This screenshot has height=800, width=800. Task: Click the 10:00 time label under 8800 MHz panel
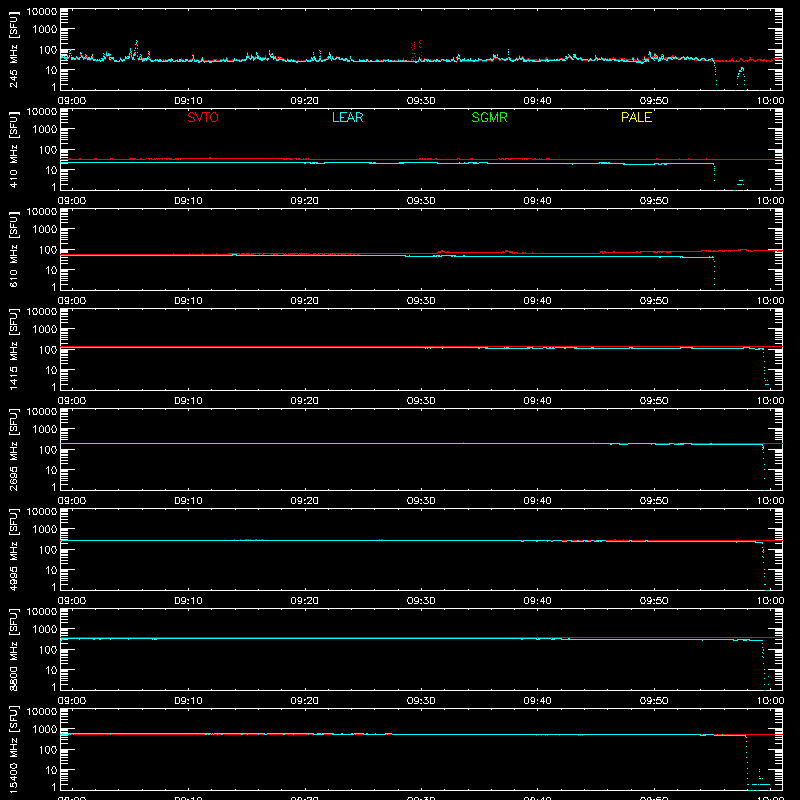click(770, 701)
